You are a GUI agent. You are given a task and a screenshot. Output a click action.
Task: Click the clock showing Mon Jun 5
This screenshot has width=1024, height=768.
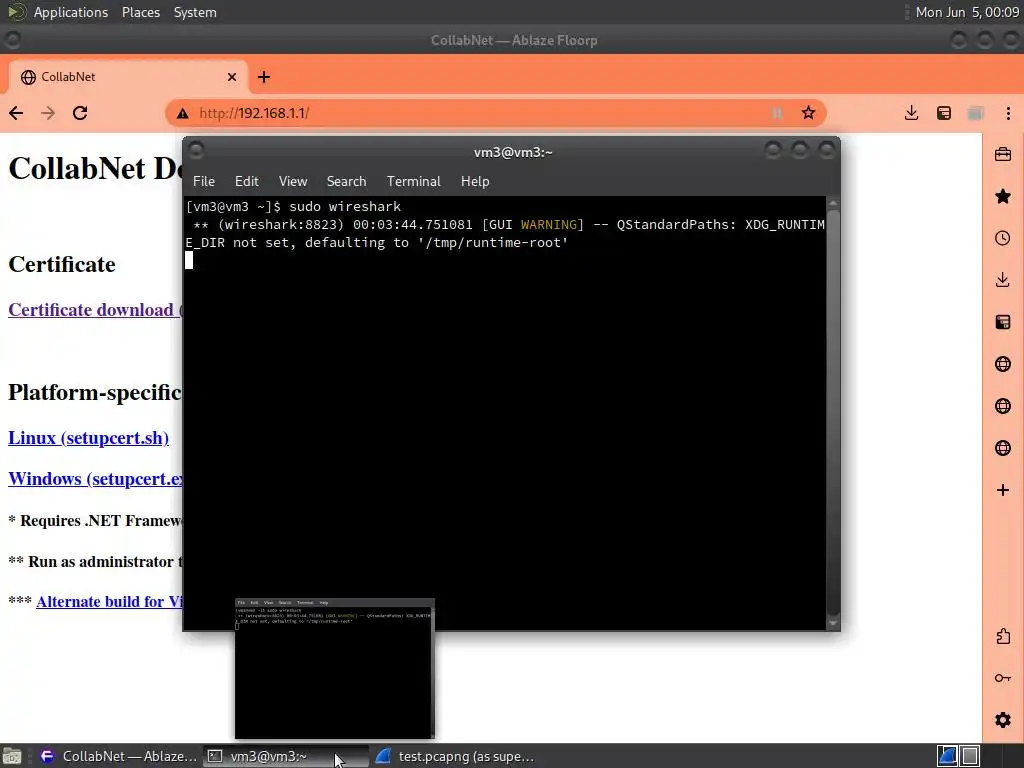pyautogui.click(x=967, y=12)
